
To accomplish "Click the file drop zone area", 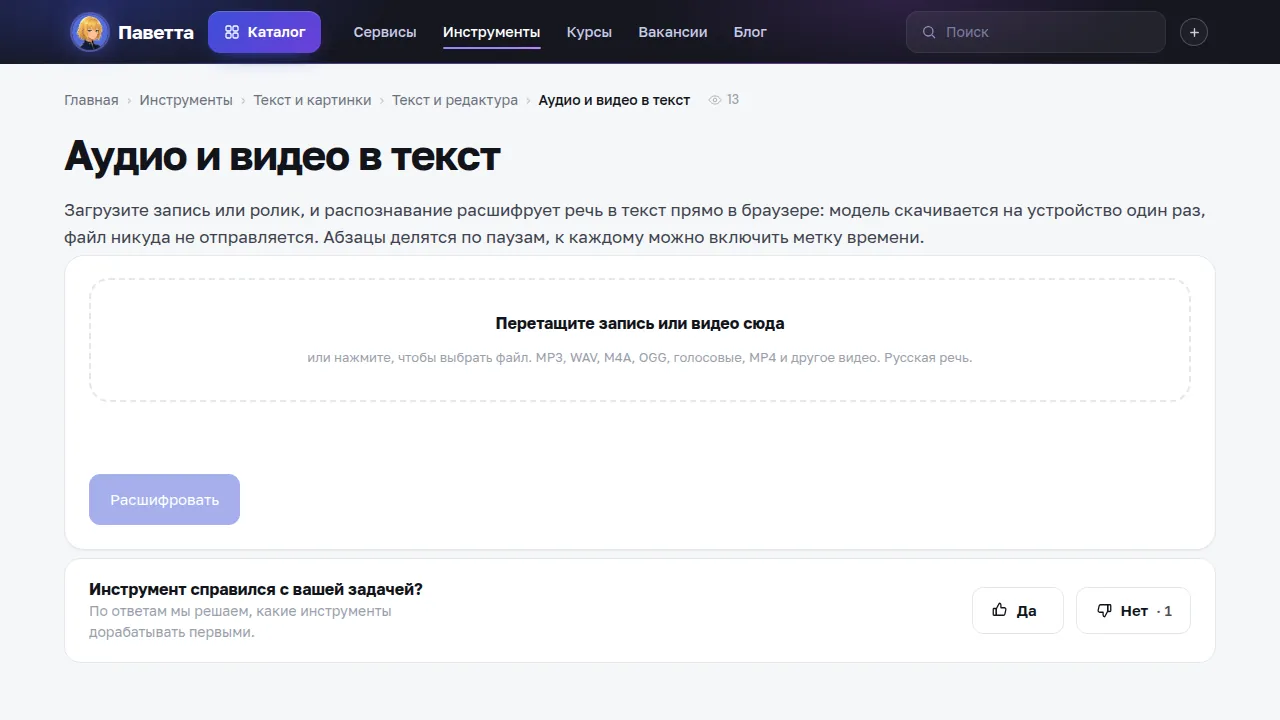I will tap(640, 340).
